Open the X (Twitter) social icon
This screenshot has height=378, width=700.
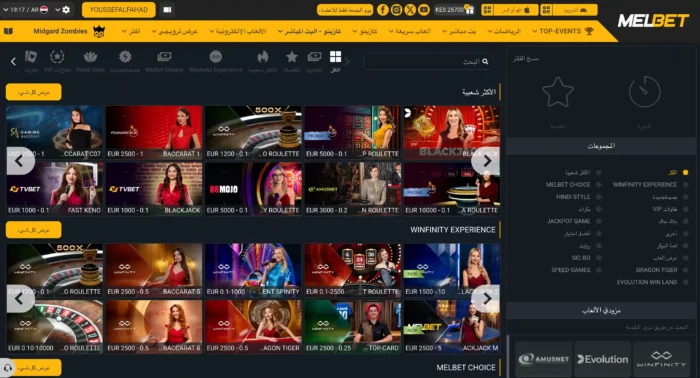410,10
